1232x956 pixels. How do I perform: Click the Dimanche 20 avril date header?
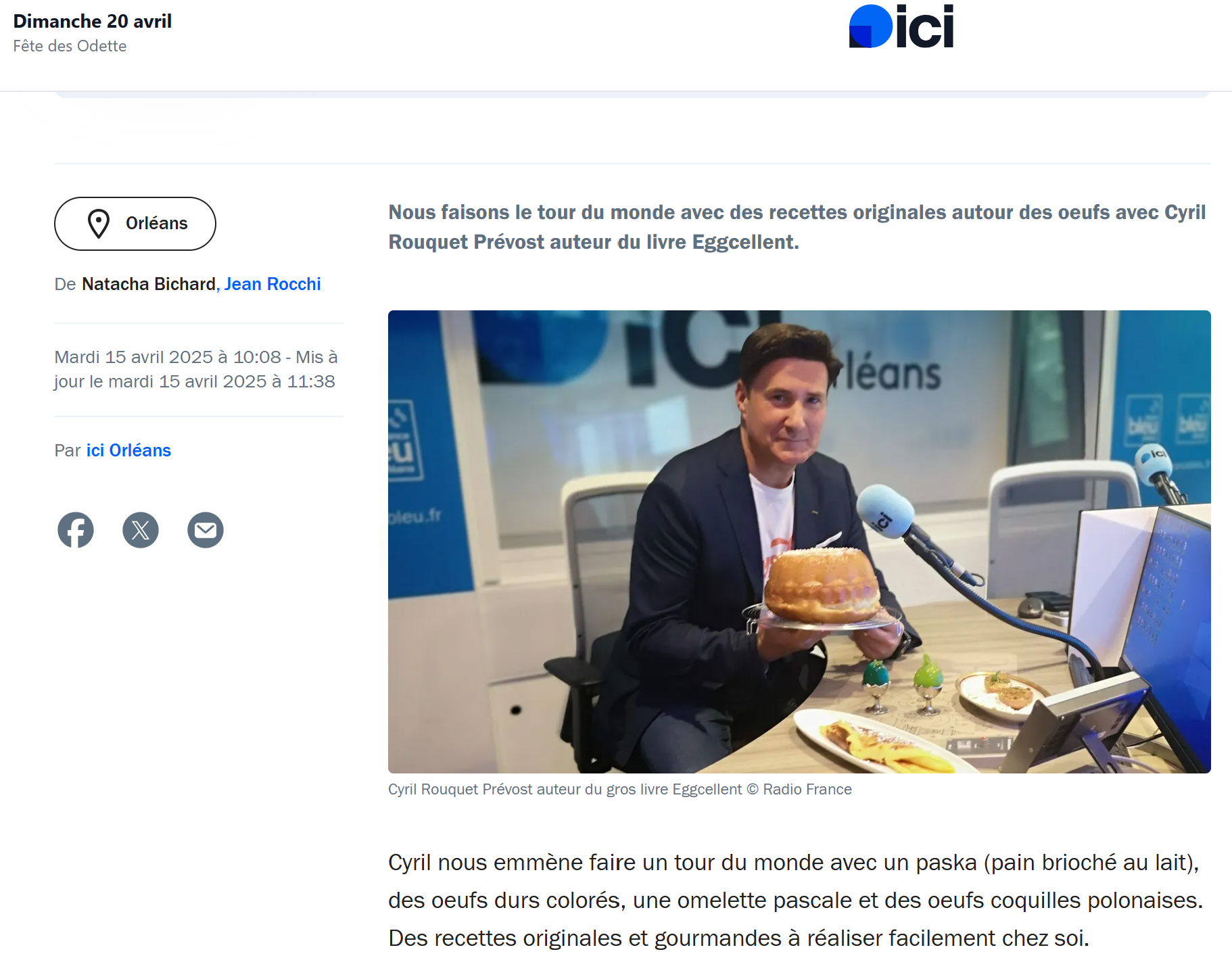pos(93,21)
